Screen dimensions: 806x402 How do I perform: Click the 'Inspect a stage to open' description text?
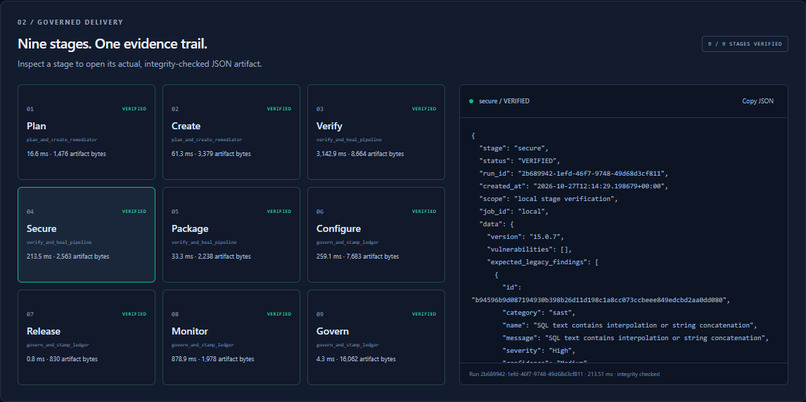[140, 65]
